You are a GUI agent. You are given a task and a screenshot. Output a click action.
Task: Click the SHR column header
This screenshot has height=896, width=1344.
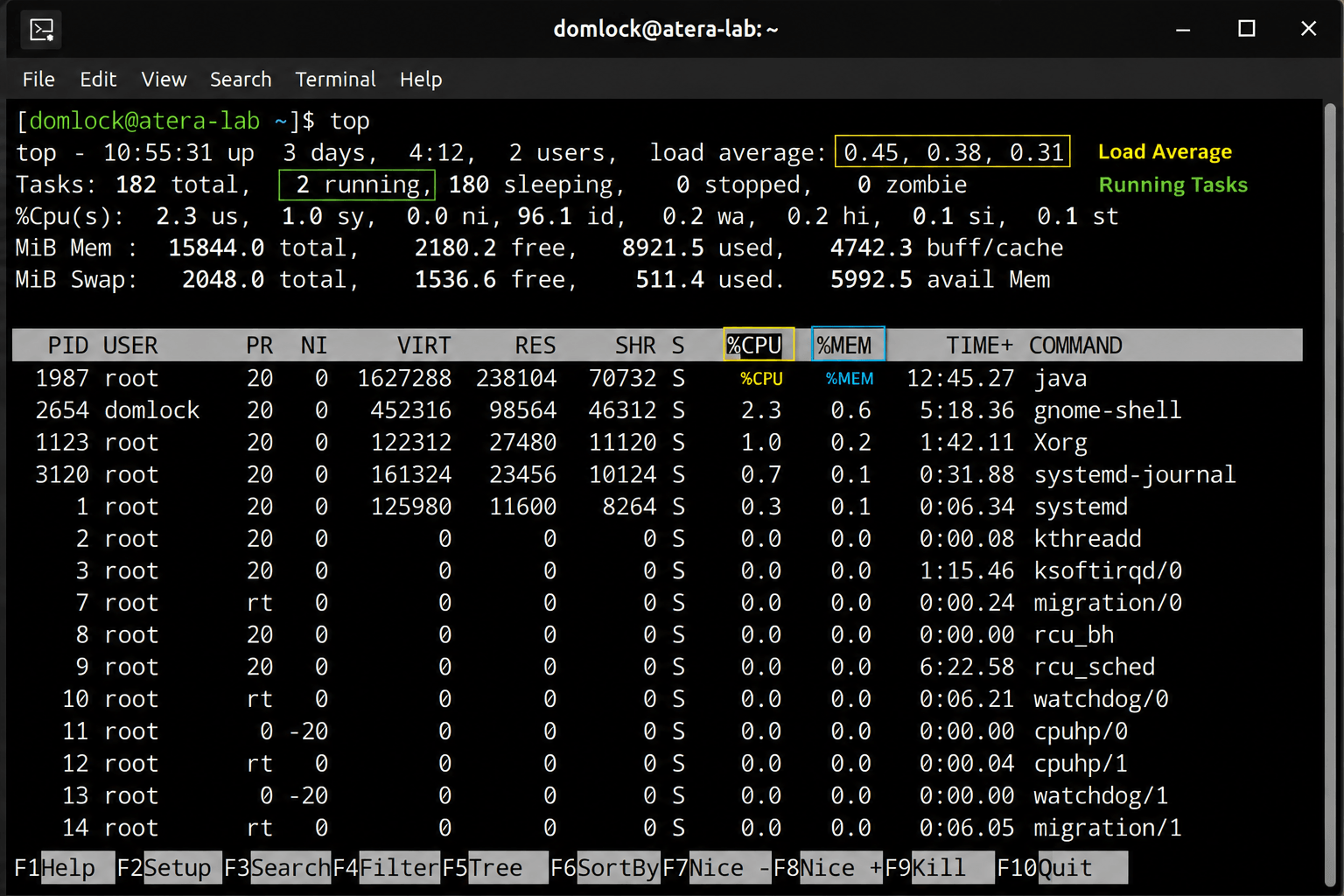pos(635,346)
